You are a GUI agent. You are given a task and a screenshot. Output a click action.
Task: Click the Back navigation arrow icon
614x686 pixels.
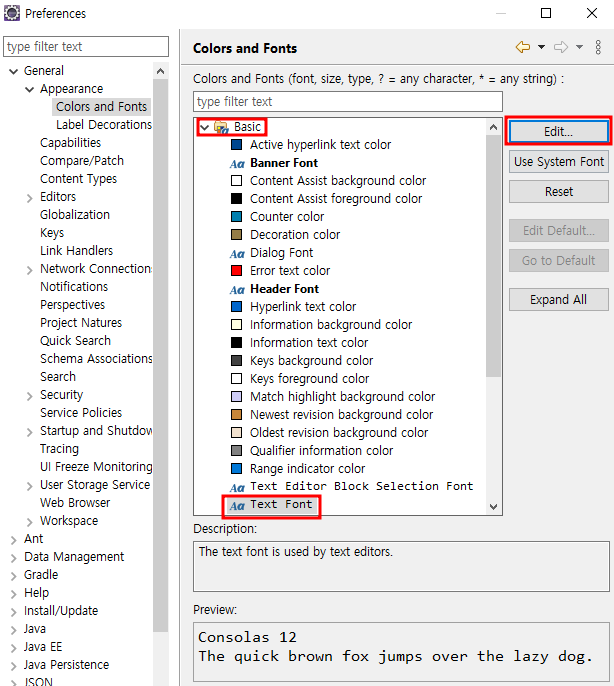pyautogui.click(x=523, y=47)
